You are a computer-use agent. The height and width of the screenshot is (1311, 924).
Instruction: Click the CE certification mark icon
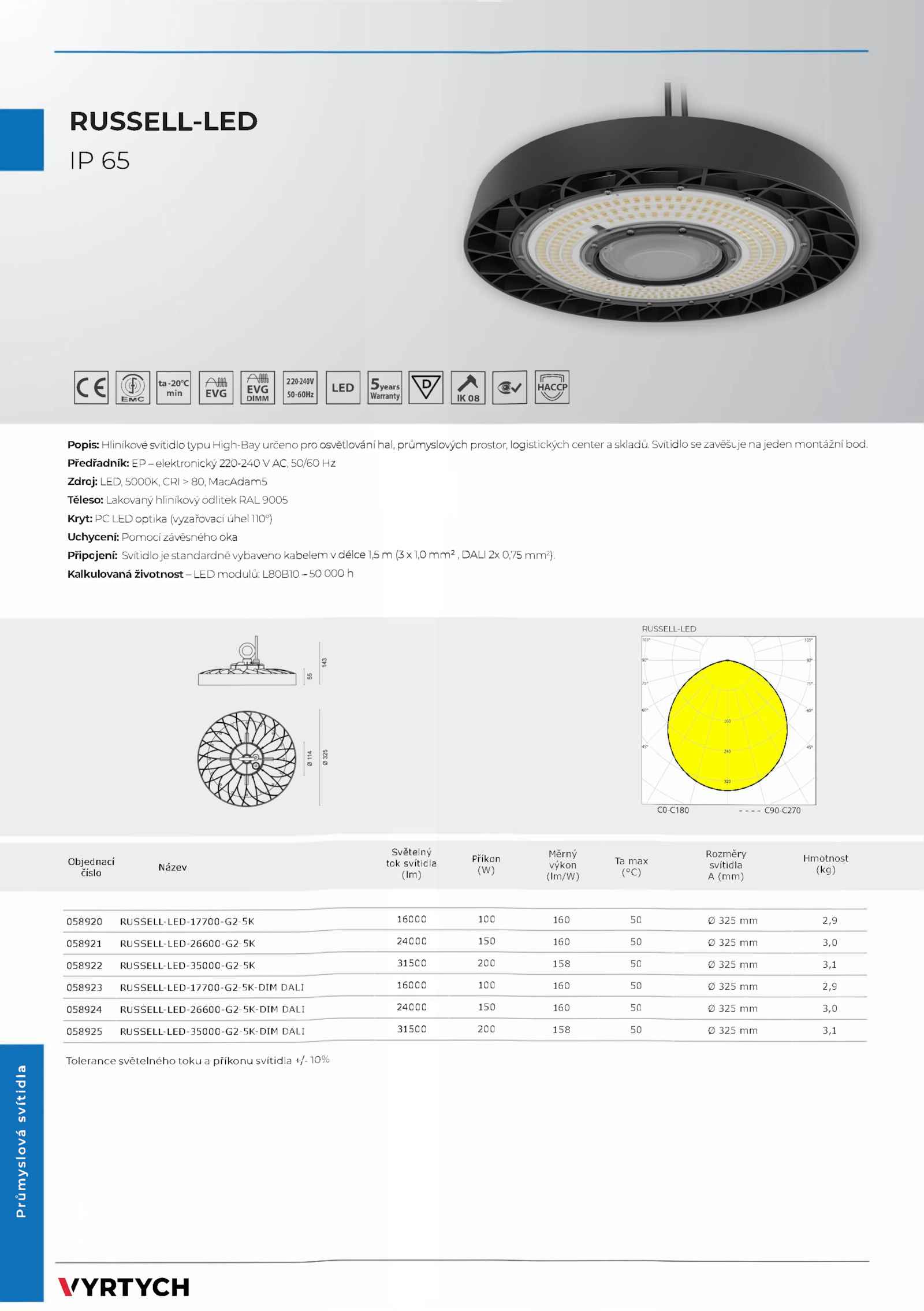tap(91, 387)
